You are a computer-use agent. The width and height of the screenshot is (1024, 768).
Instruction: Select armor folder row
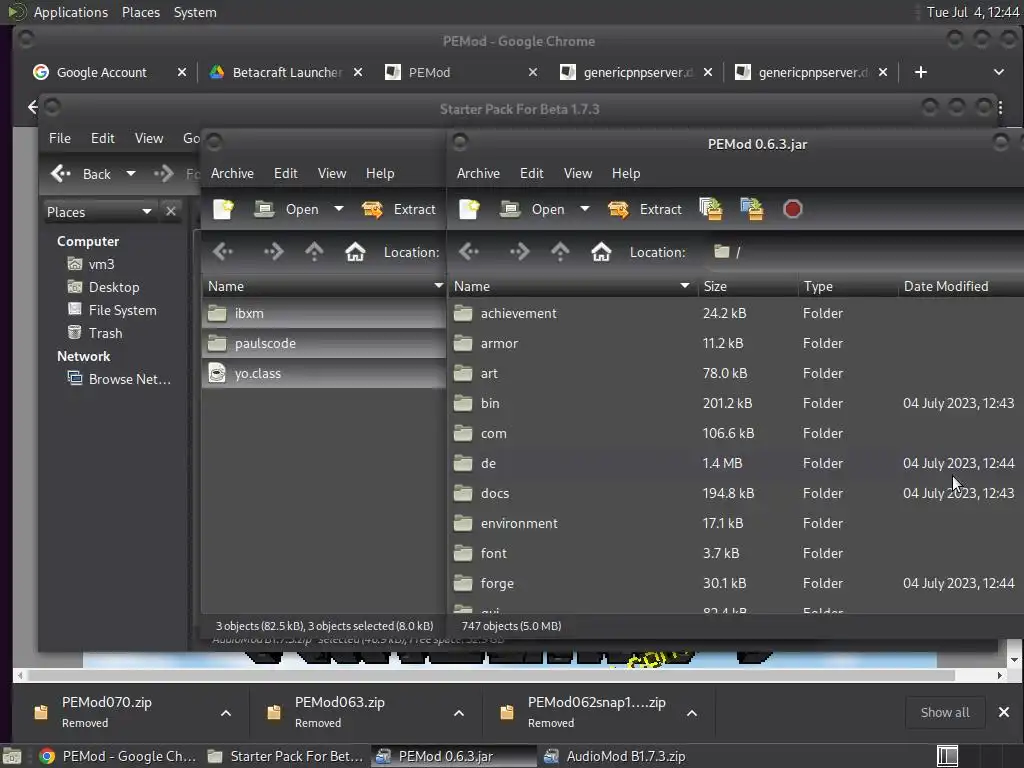(736, 344)
